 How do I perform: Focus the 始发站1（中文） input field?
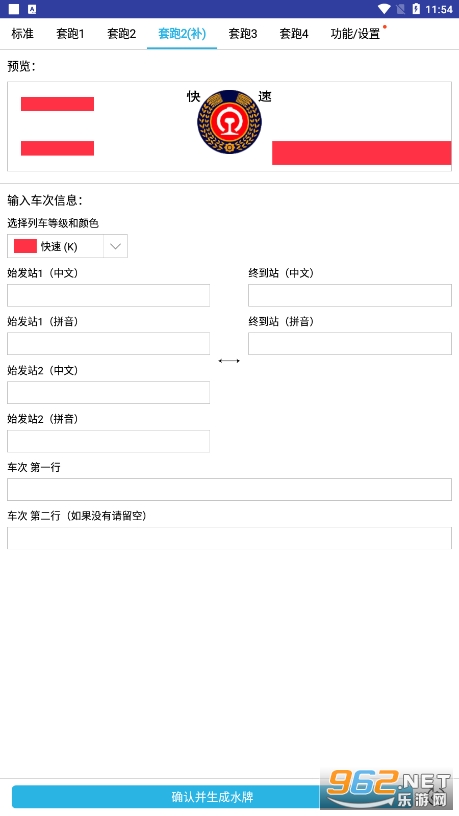click(x=108, y=296)
